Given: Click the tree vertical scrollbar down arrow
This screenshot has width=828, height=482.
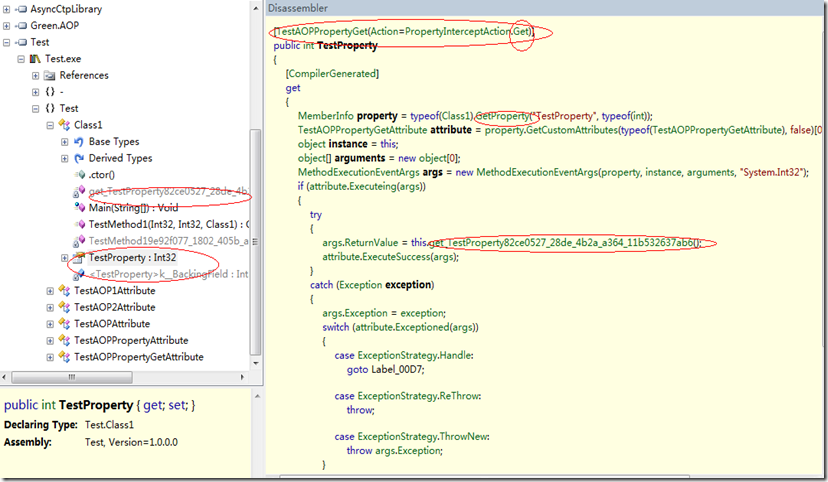Looking at the screenshot, I should point(256,363).
